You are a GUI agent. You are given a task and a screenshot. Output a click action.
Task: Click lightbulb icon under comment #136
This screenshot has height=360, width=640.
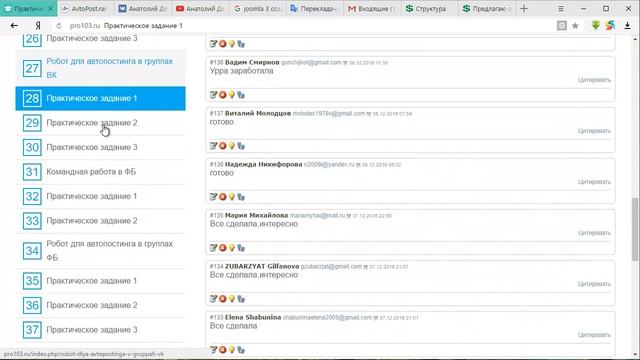(232, 197)
